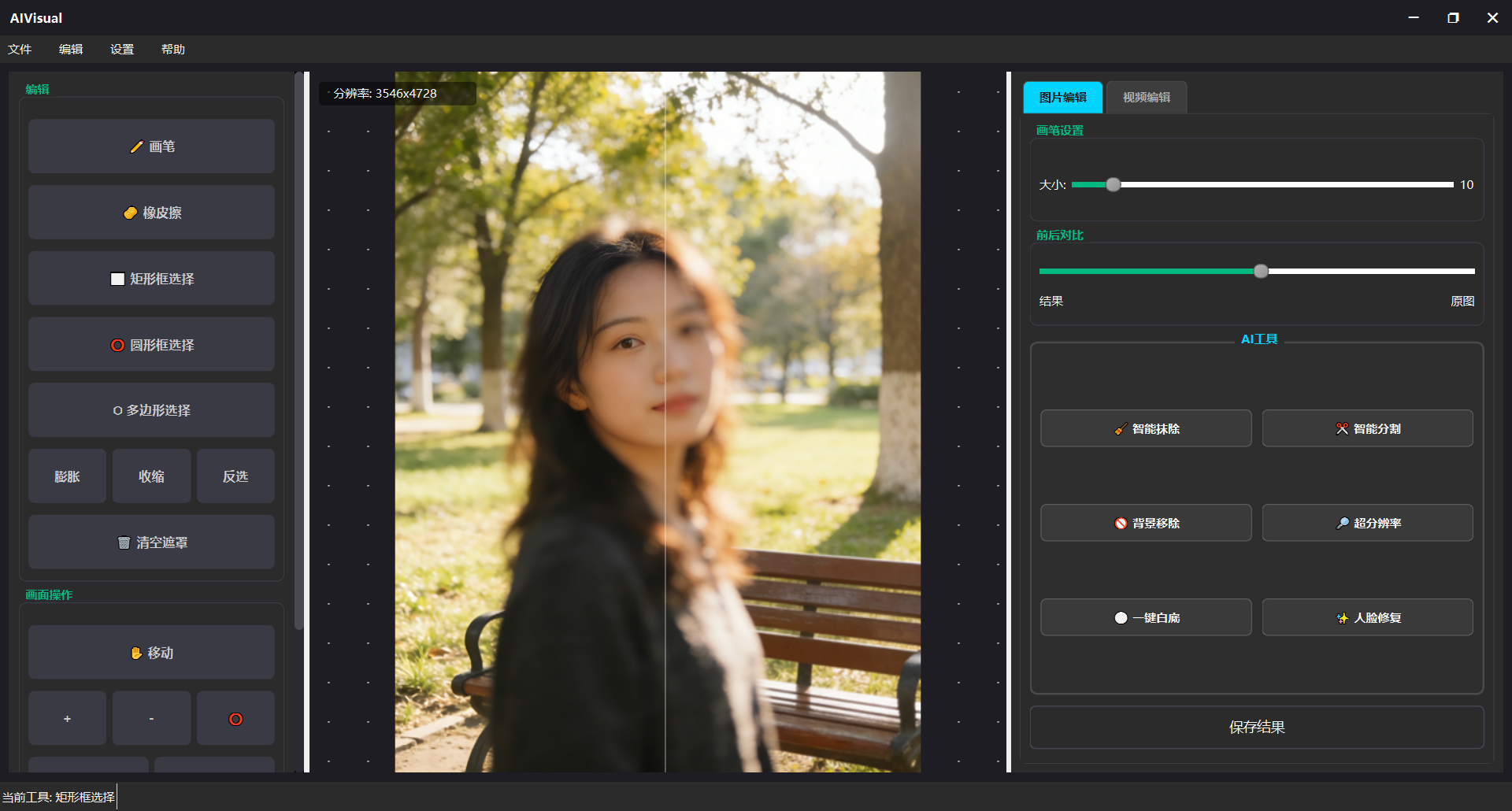Run 人脸修复 face restoration
Viewport: 1512px width, 811px height.
[x=1367, y=617]
